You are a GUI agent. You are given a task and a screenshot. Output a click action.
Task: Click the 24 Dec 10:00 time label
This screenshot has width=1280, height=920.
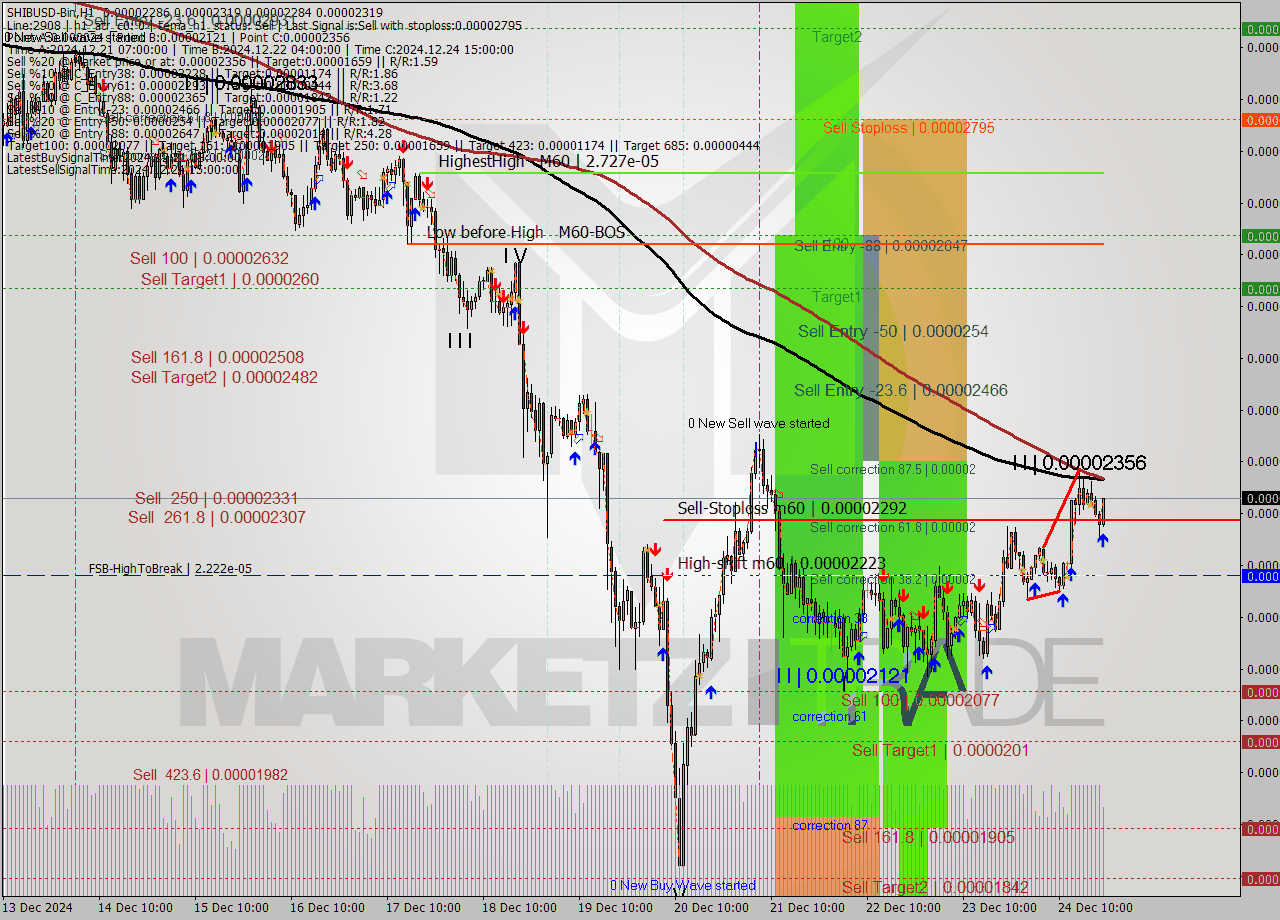pos(1095,908)
